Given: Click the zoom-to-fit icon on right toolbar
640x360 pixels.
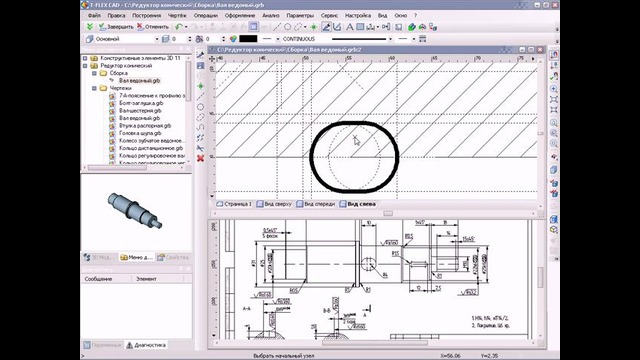Looking at the screenshot, I should click(554, 100).
